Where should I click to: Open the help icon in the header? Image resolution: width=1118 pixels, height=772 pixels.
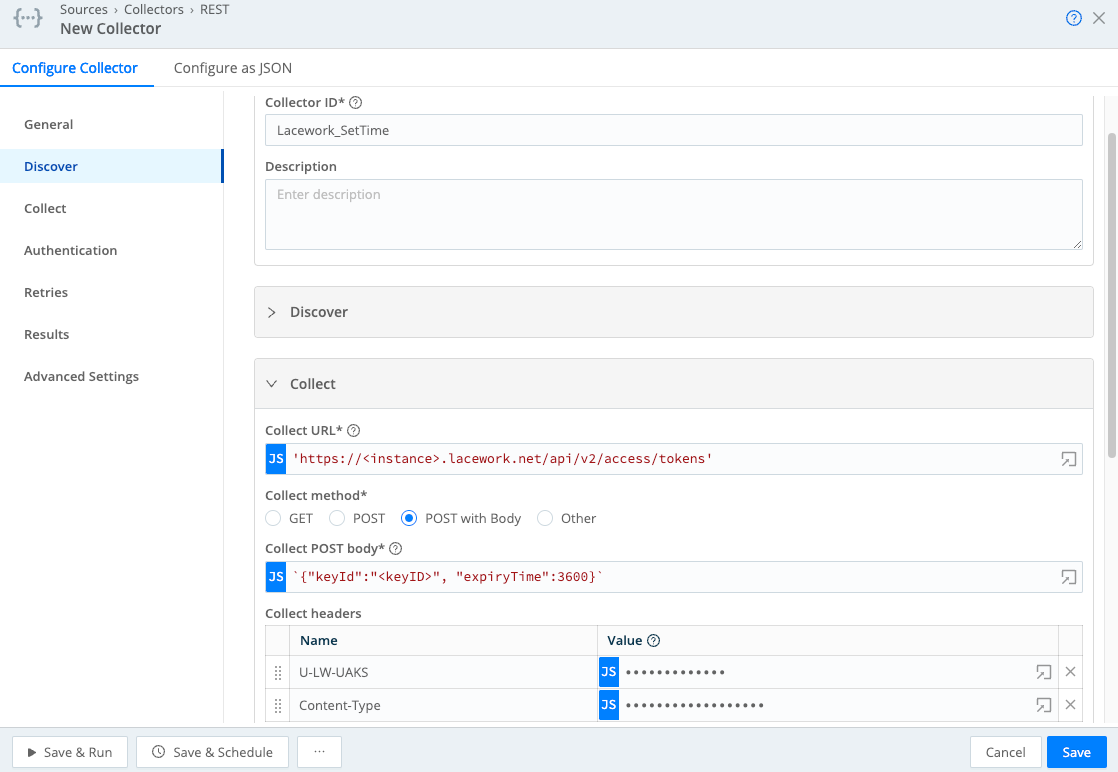(x=1074, y=18)
